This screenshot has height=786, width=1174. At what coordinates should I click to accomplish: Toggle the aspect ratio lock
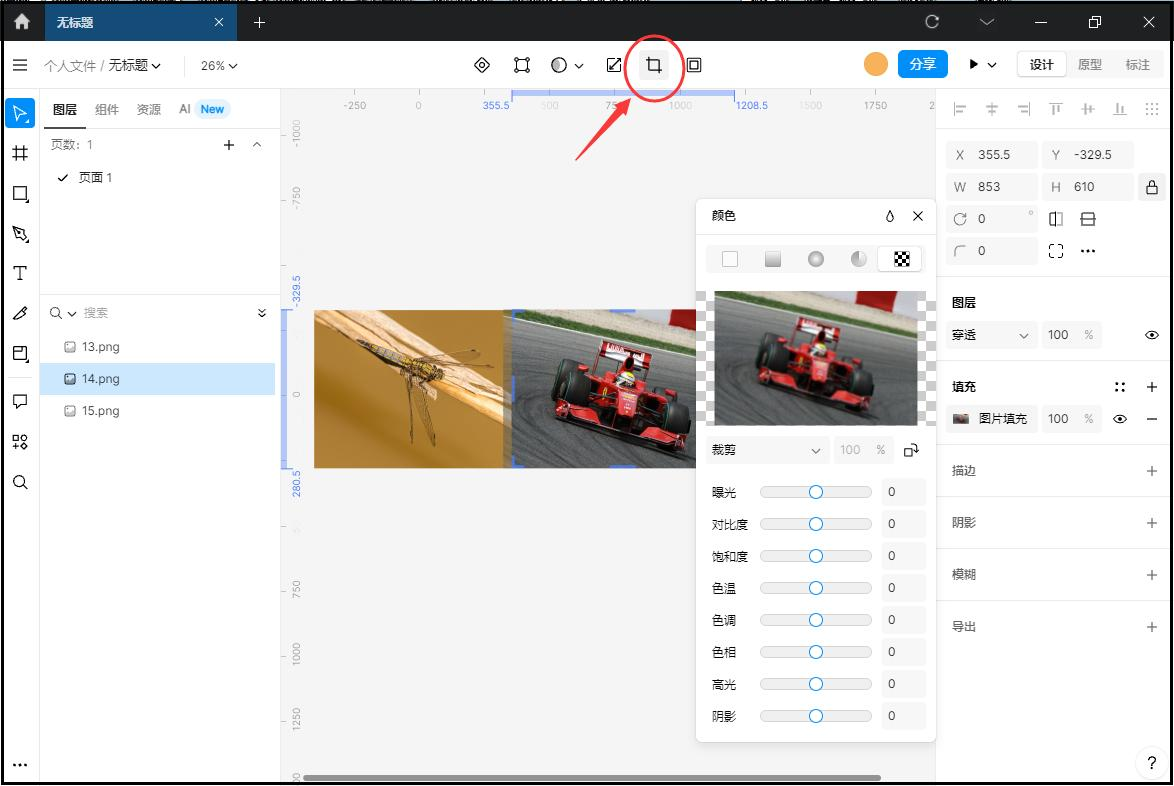(x=1151, y=187)
